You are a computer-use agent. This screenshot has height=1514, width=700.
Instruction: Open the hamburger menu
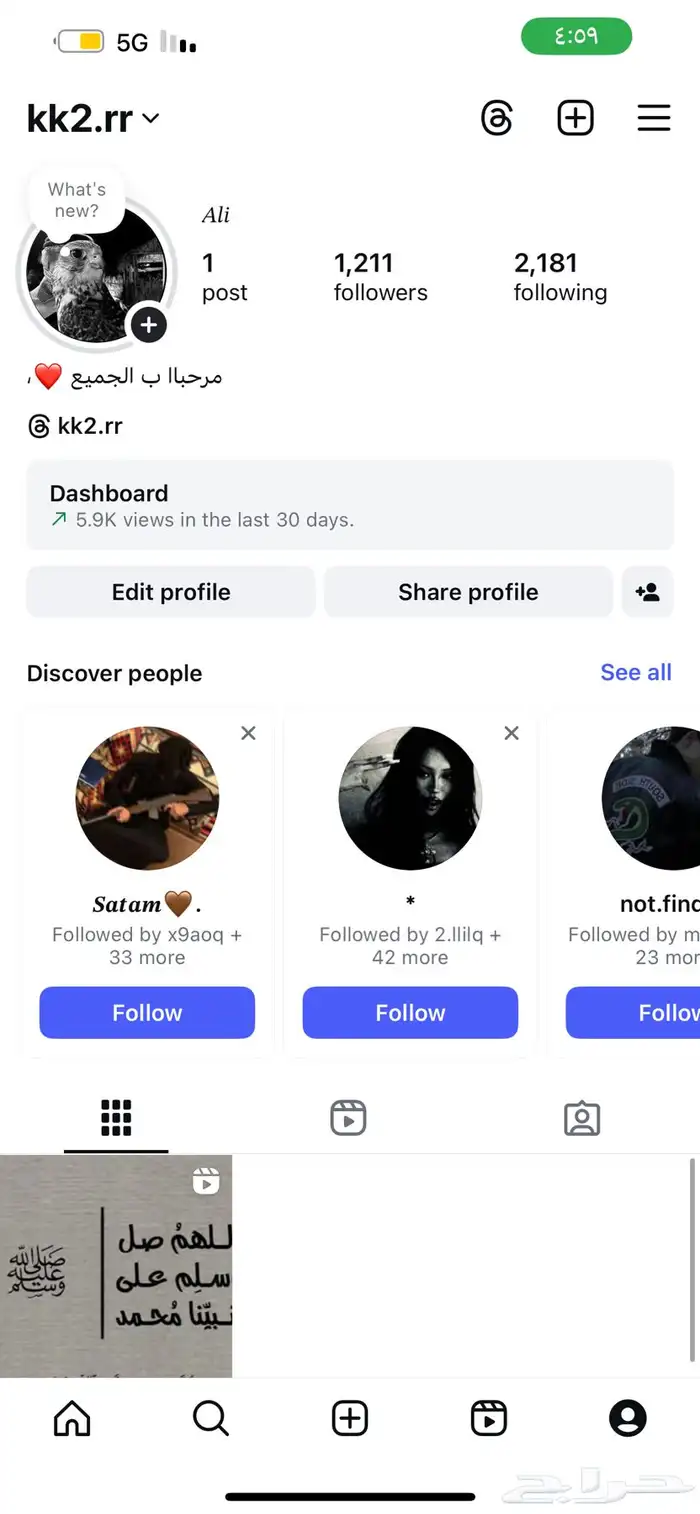click(x=653, y=118)
